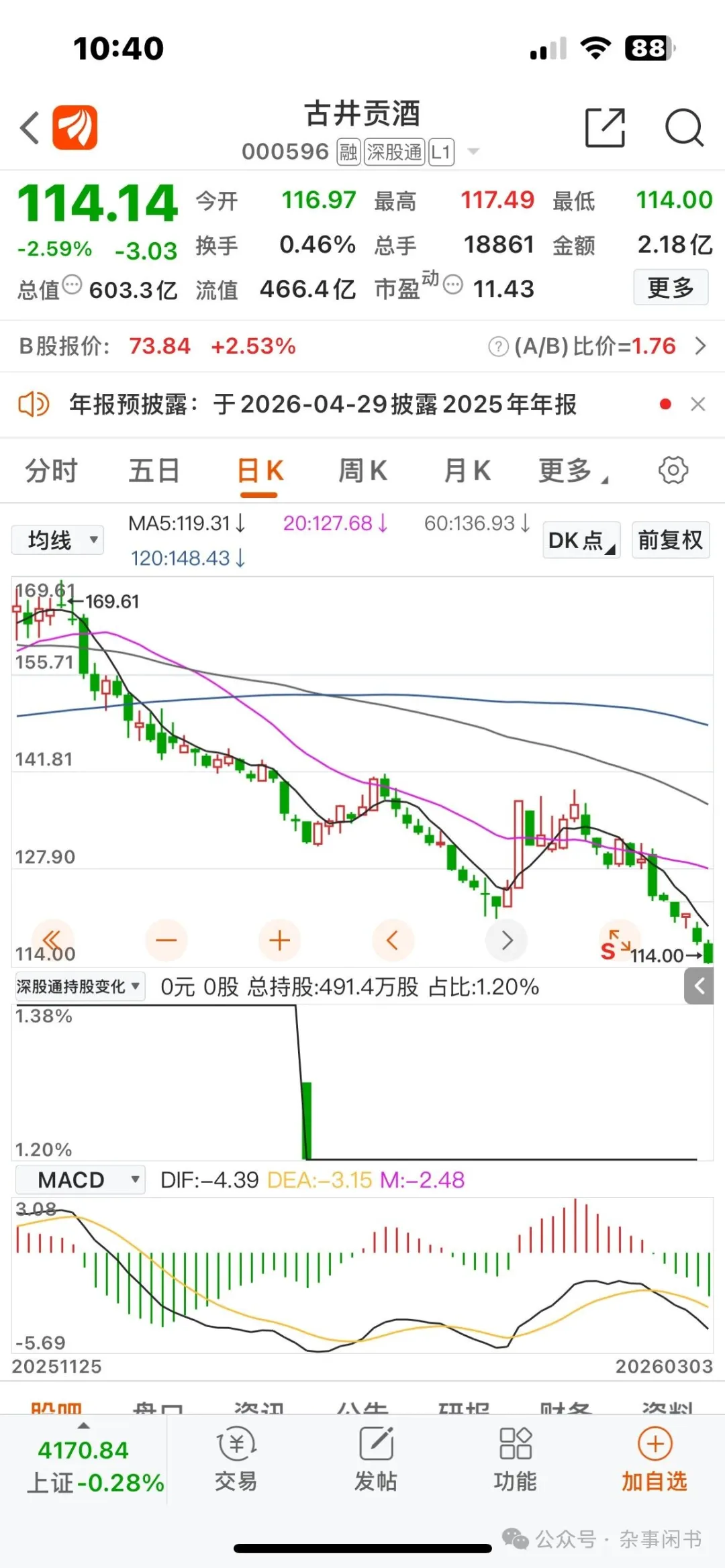Viewport: 725px width, 1568px height.
Task: Tap the 更多 quote details button
Action: tap(671, 288)
